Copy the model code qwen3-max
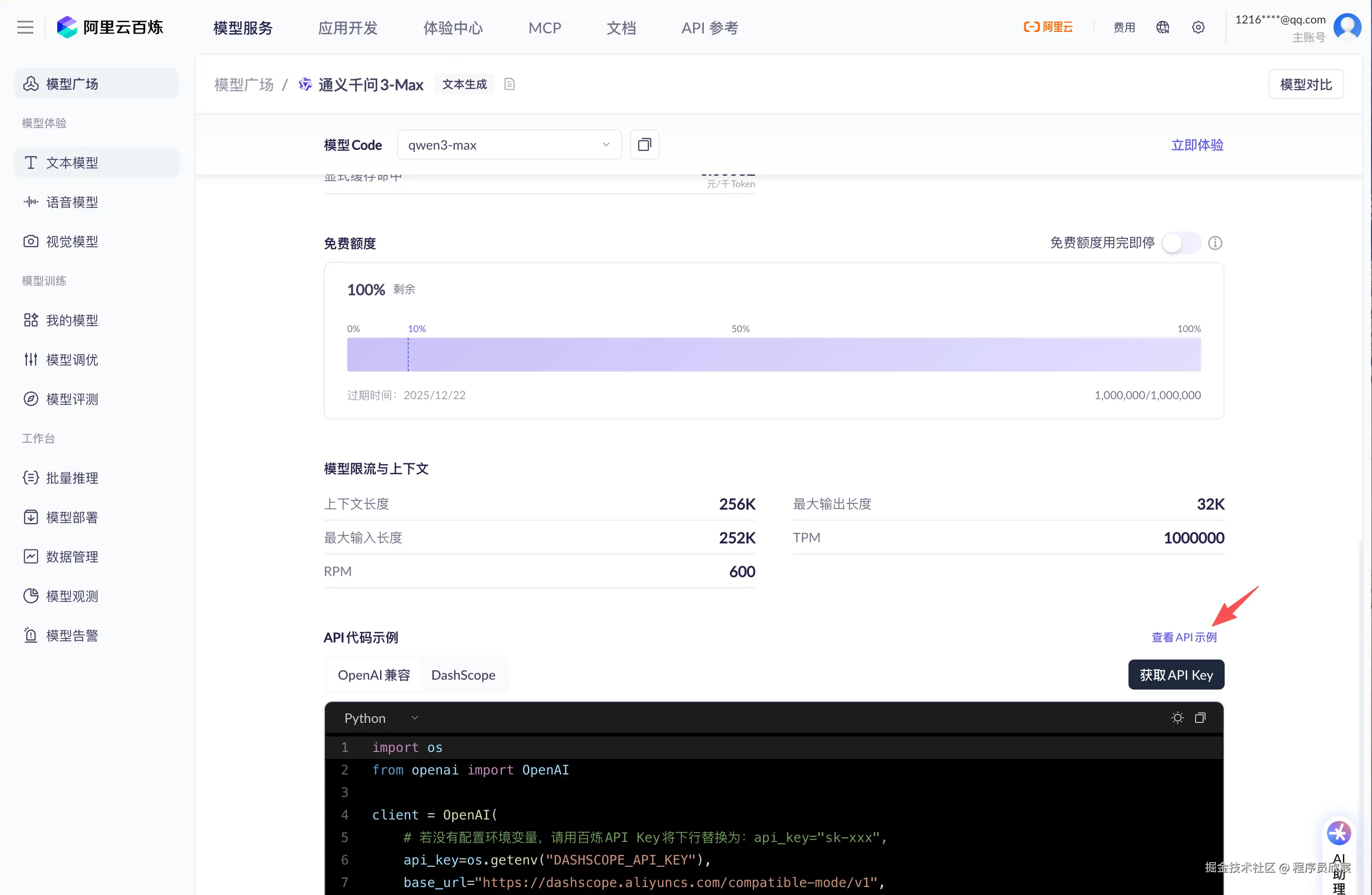 [644, 144]
